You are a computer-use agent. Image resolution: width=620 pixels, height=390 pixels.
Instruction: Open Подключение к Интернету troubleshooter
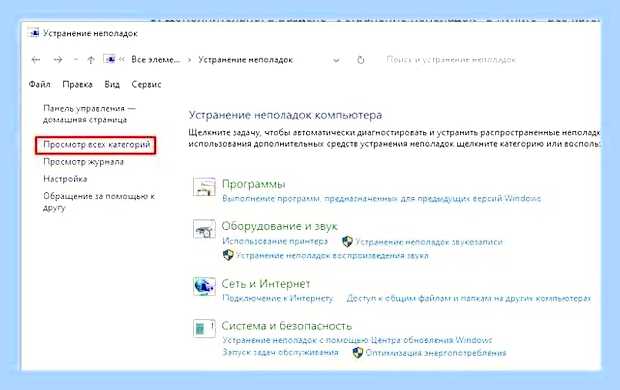click(x=278, y=298)
